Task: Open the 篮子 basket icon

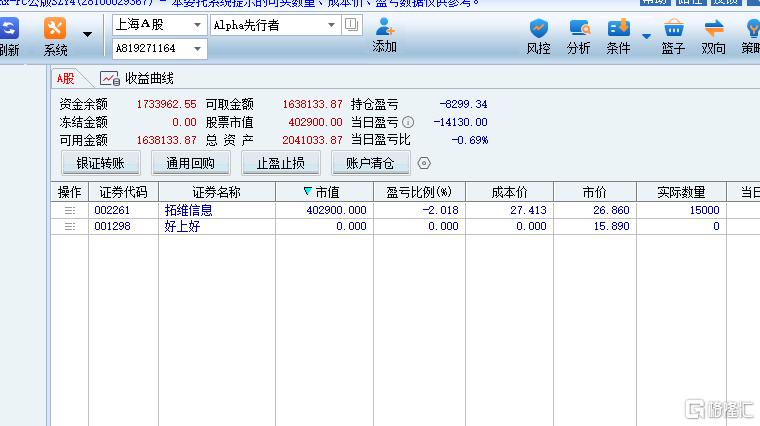Action: 673,28
